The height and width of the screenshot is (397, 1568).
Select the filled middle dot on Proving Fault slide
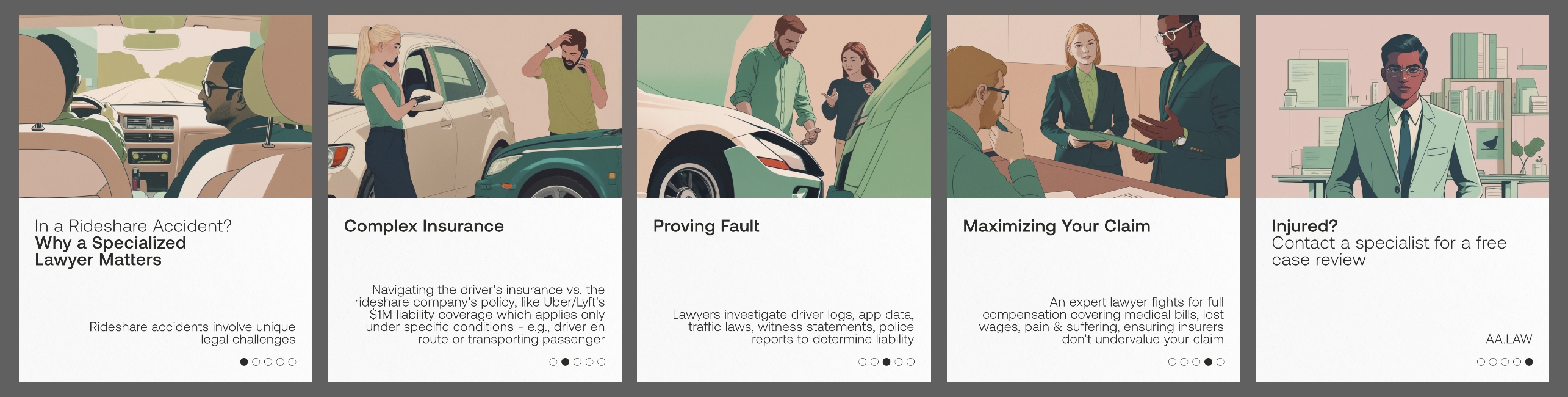pyautogui.click(x=886, y=362)
